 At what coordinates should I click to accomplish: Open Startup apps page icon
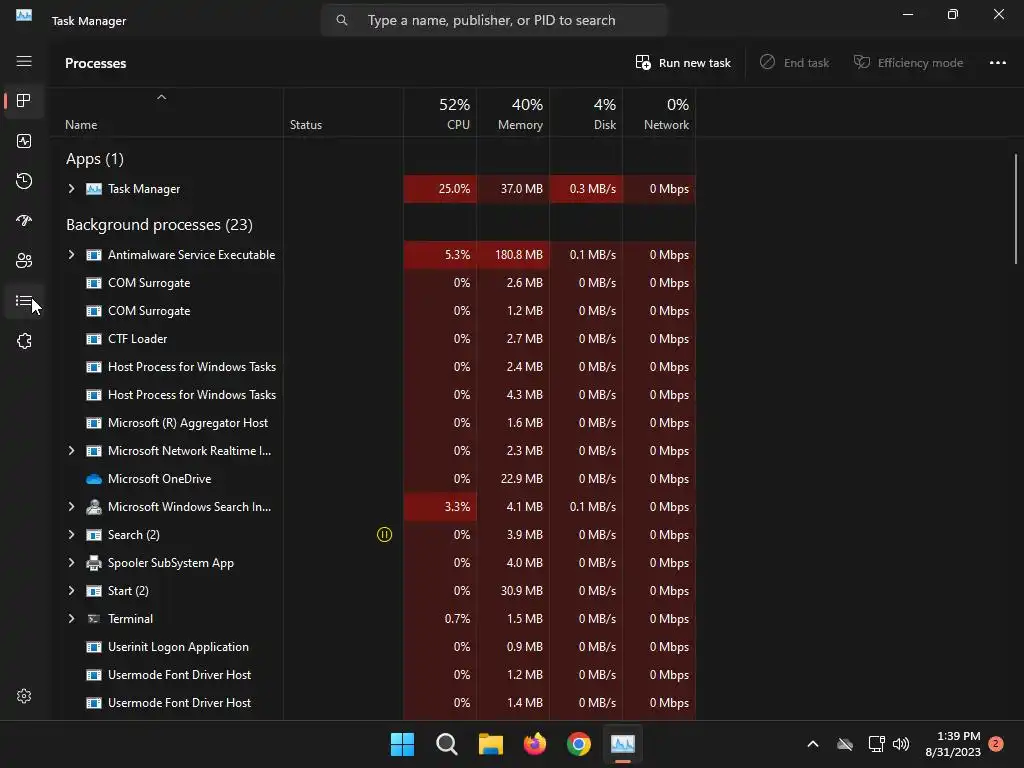pos(24,221)
